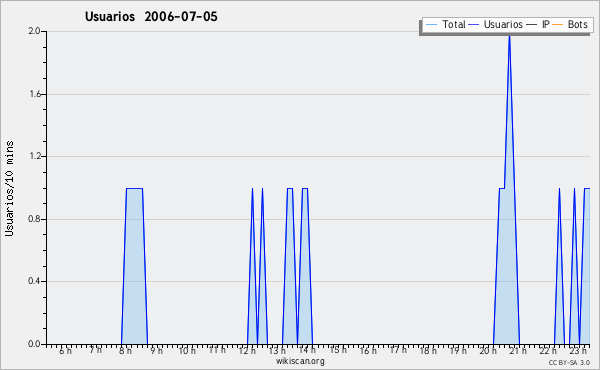
Task: Click the Total legend entry
Action: click(x=445, y=24)
